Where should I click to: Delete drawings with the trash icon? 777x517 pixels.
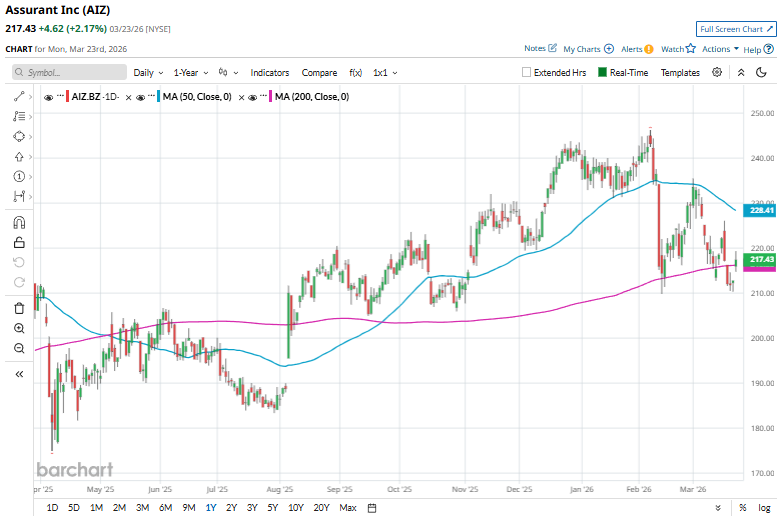click(19, 308)
